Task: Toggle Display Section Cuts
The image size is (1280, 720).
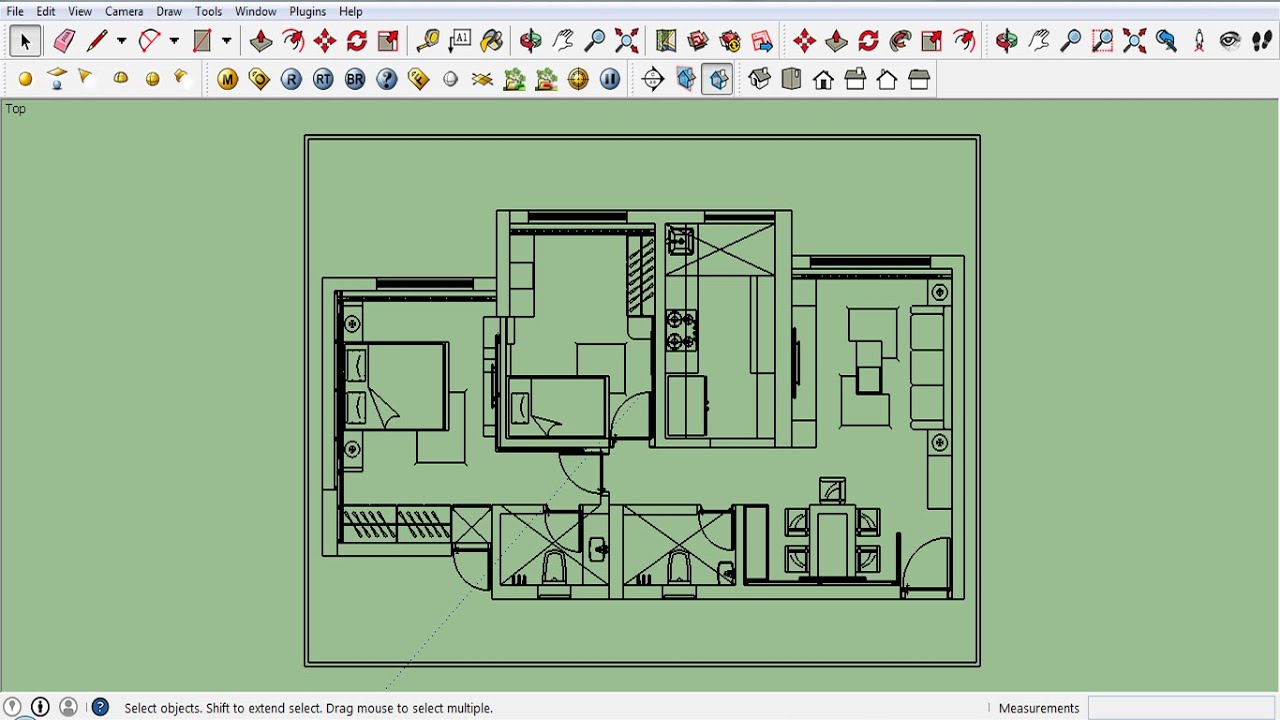Action: tap(718, 80)
